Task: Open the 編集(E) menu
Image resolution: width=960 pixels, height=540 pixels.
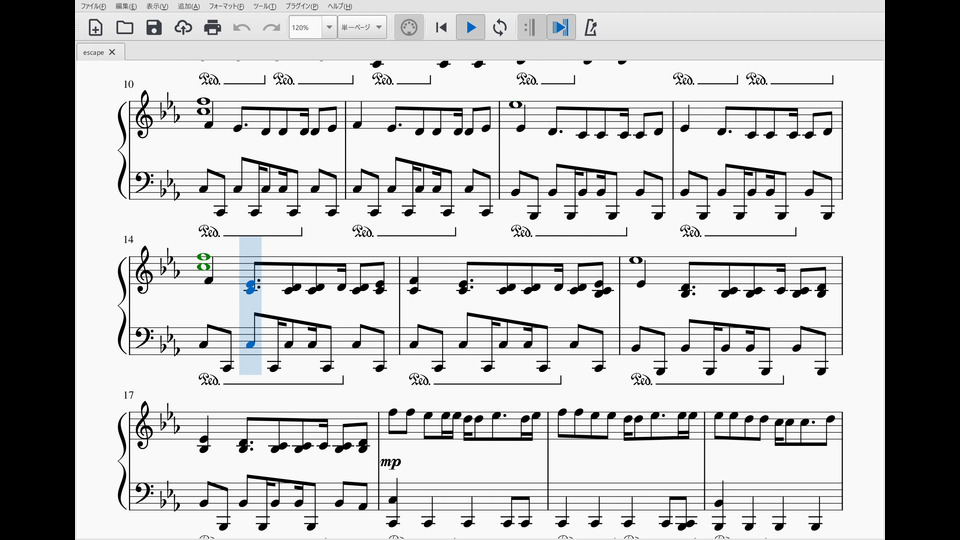Action: pos(126,6)
